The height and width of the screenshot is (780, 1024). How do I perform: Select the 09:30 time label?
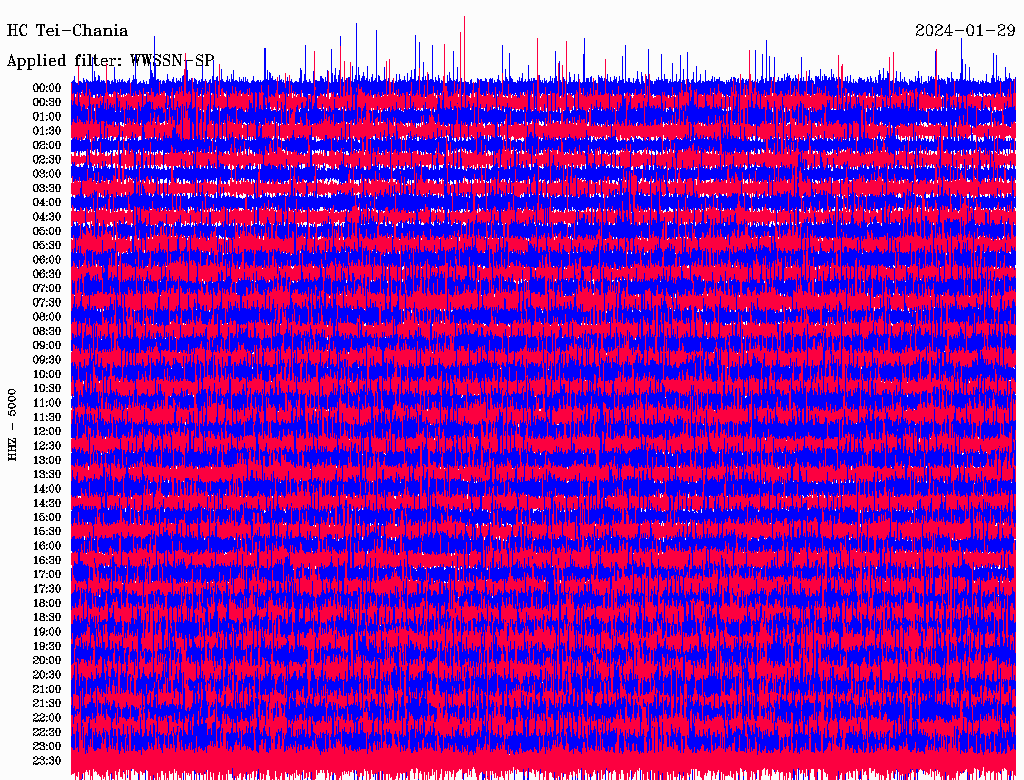(x=47, y=360)
